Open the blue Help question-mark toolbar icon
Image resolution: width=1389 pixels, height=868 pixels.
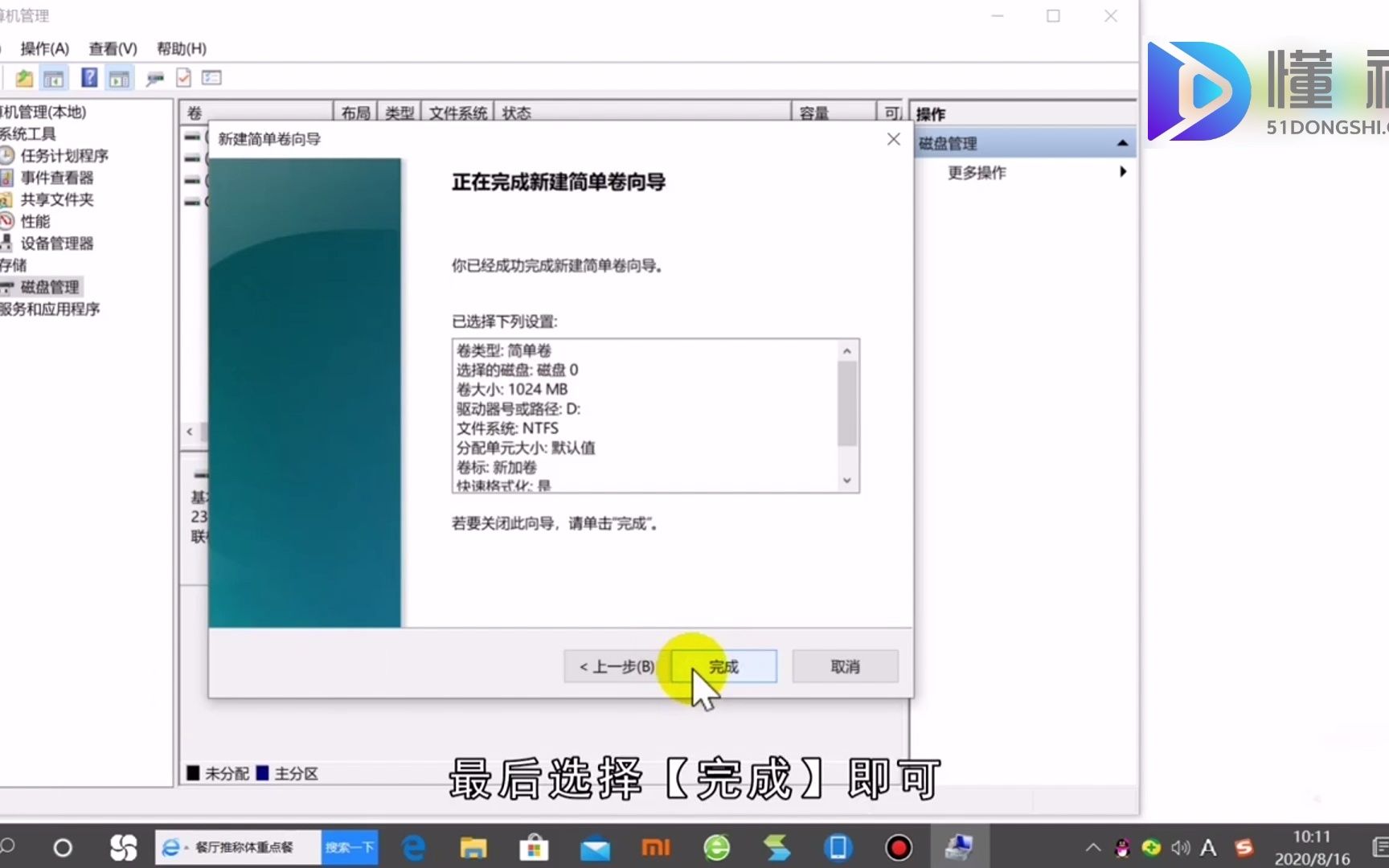click(x=89, y=78)
